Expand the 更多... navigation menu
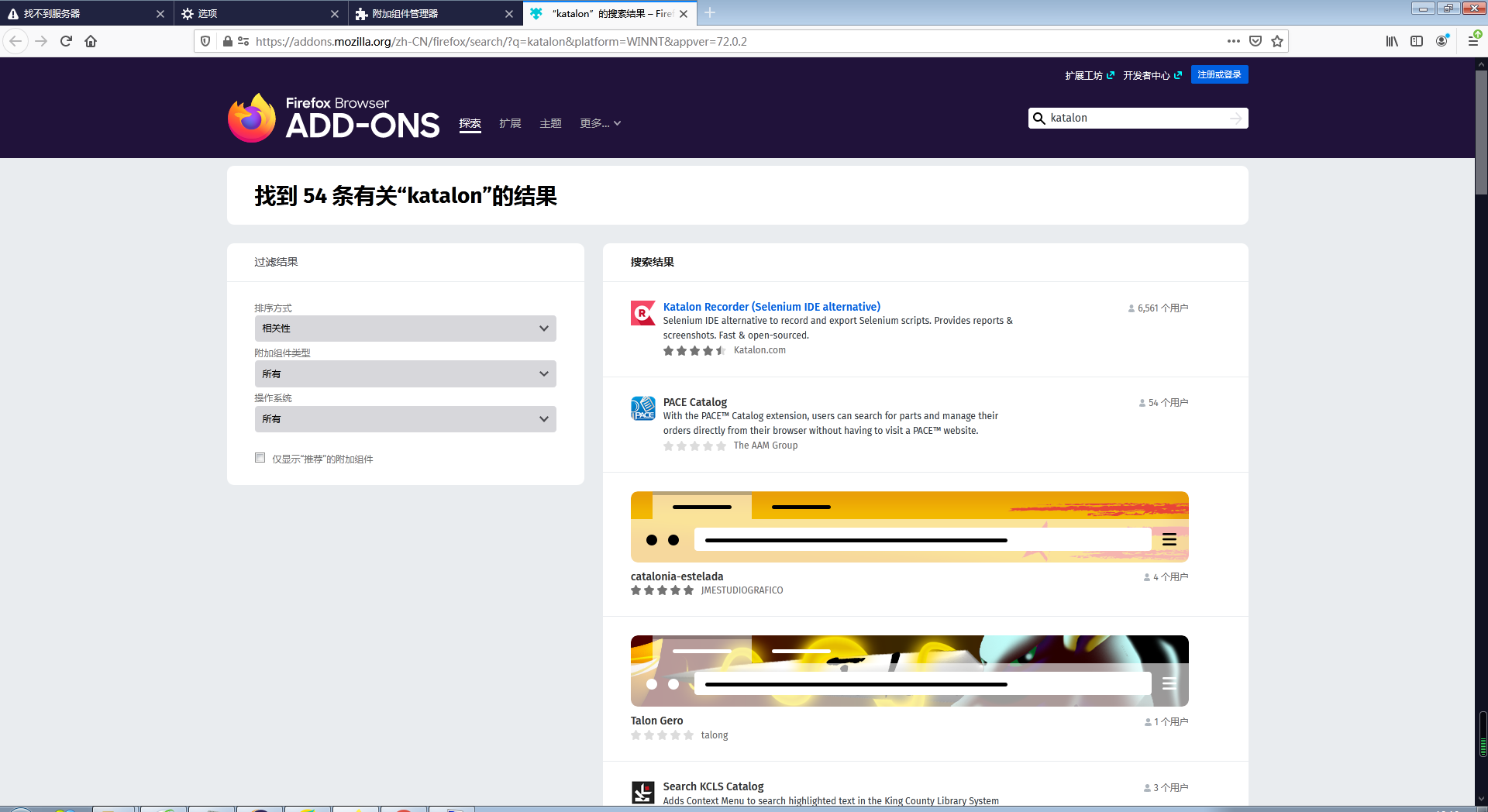Image resolution: width=1488 pixels, height=812 pixels. [601, 124]
